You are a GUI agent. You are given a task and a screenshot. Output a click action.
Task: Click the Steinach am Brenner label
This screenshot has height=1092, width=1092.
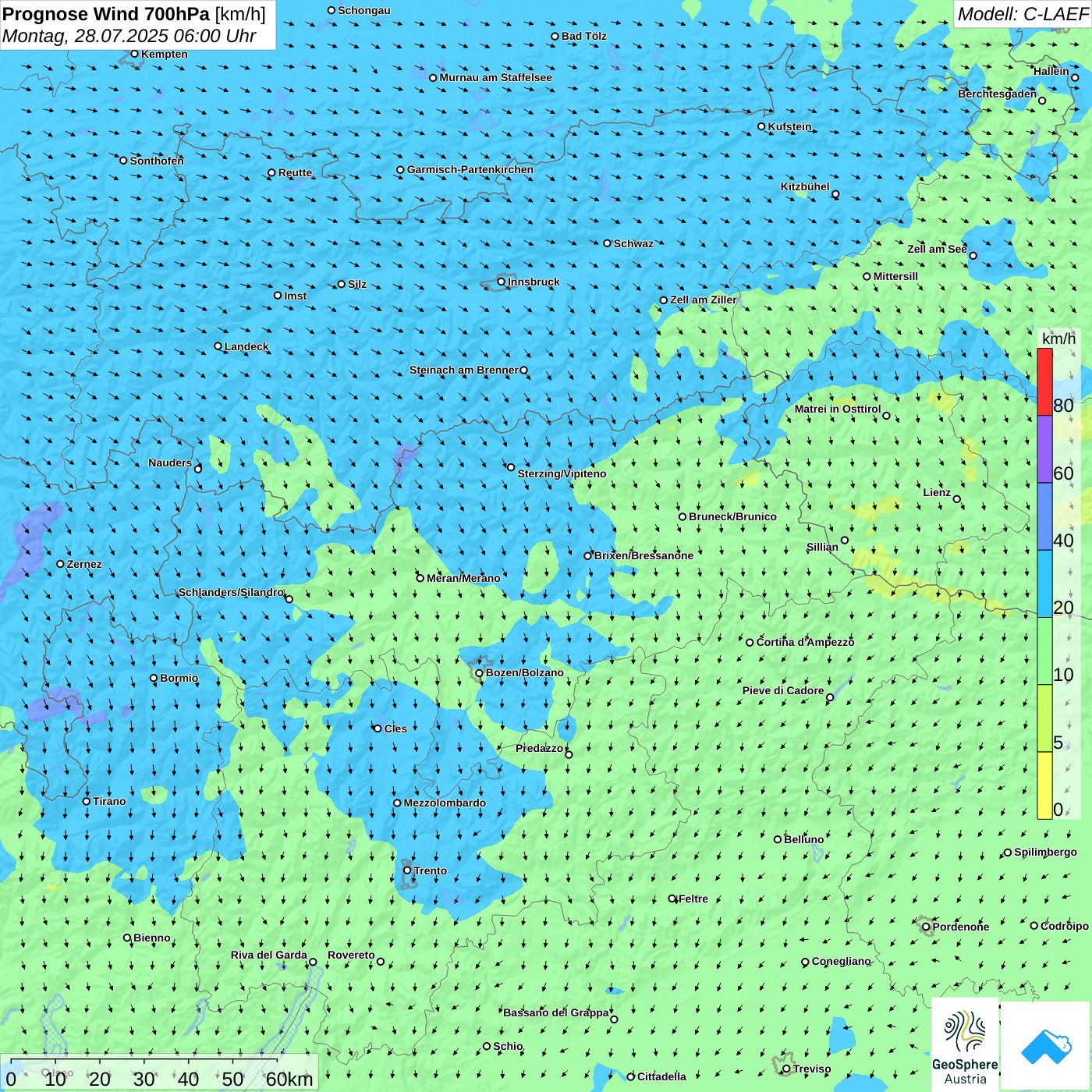tap(464, 370)
